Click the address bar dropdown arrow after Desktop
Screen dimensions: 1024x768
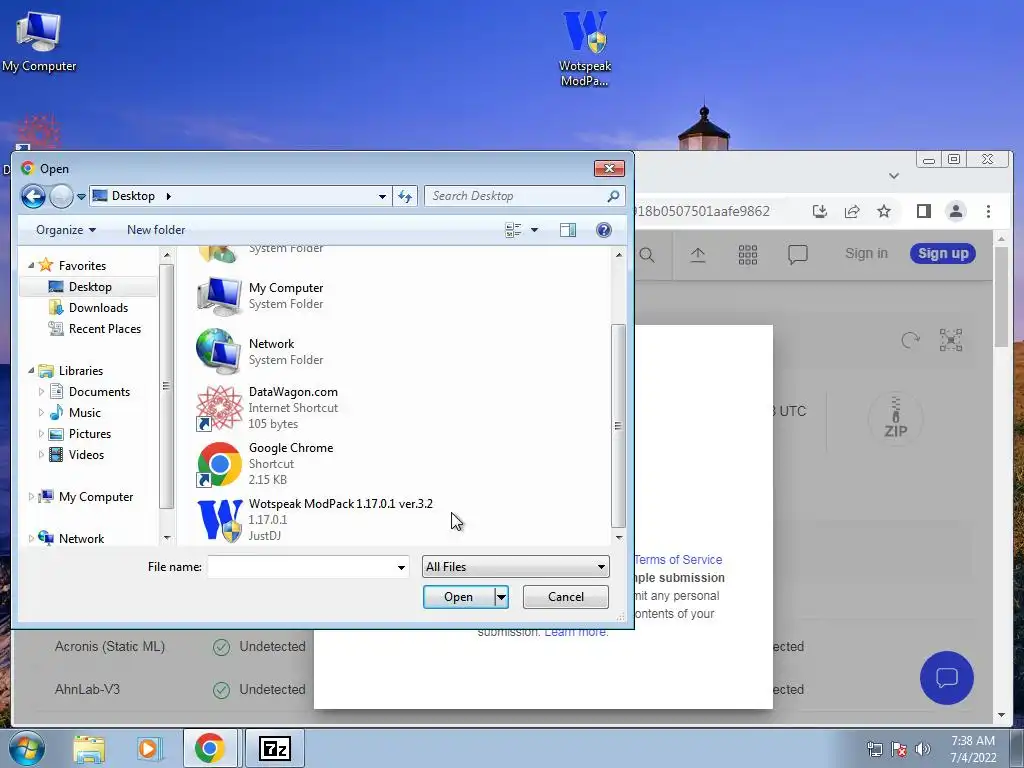[382, 196]
